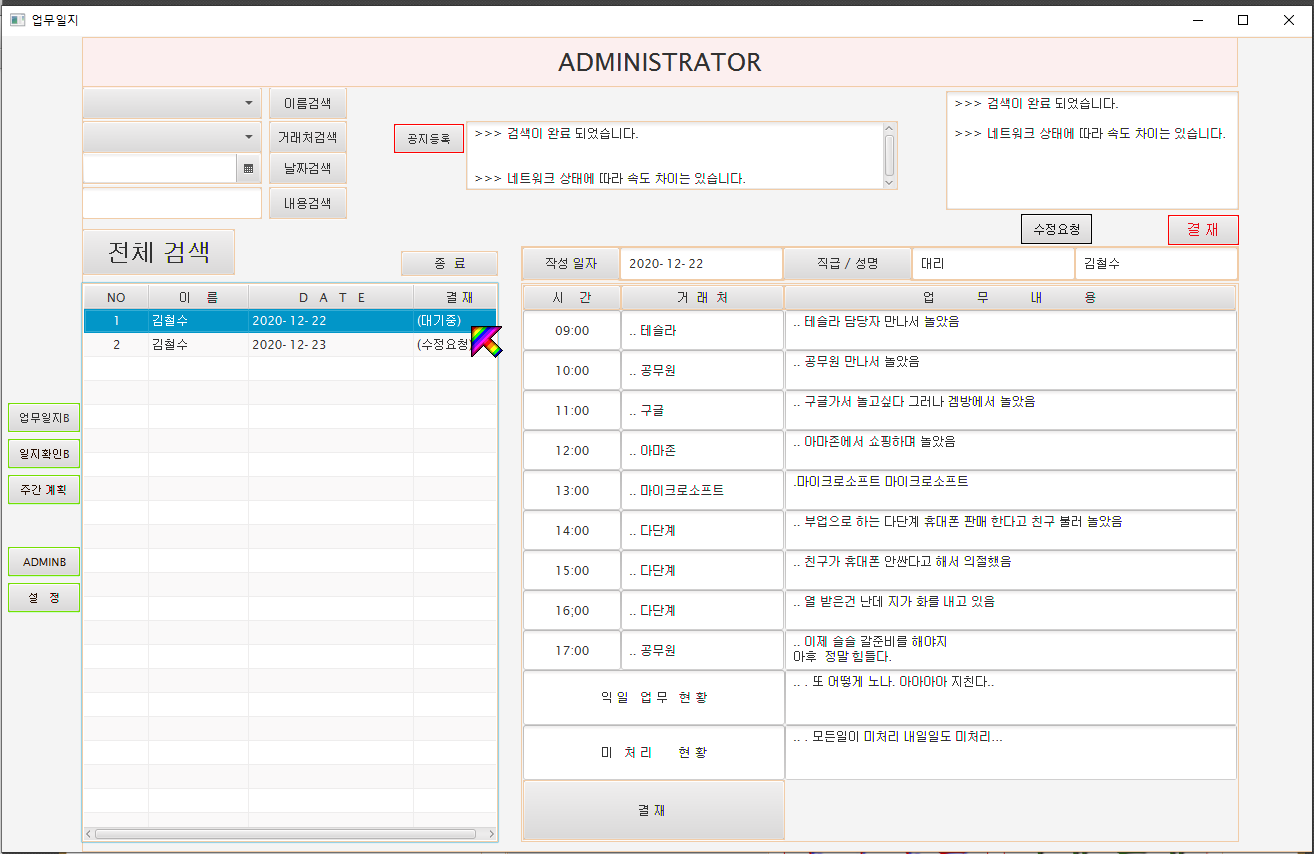
Task: Click the 날짜검색 button
Action: pyautogui.click(x=308, y=169)
